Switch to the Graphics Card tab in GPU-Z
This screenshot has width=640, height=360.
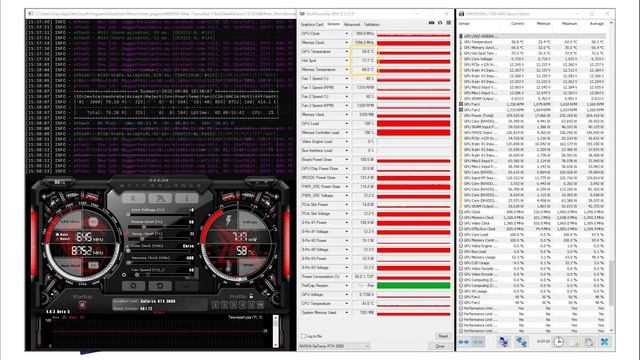[x=312, y=24]
